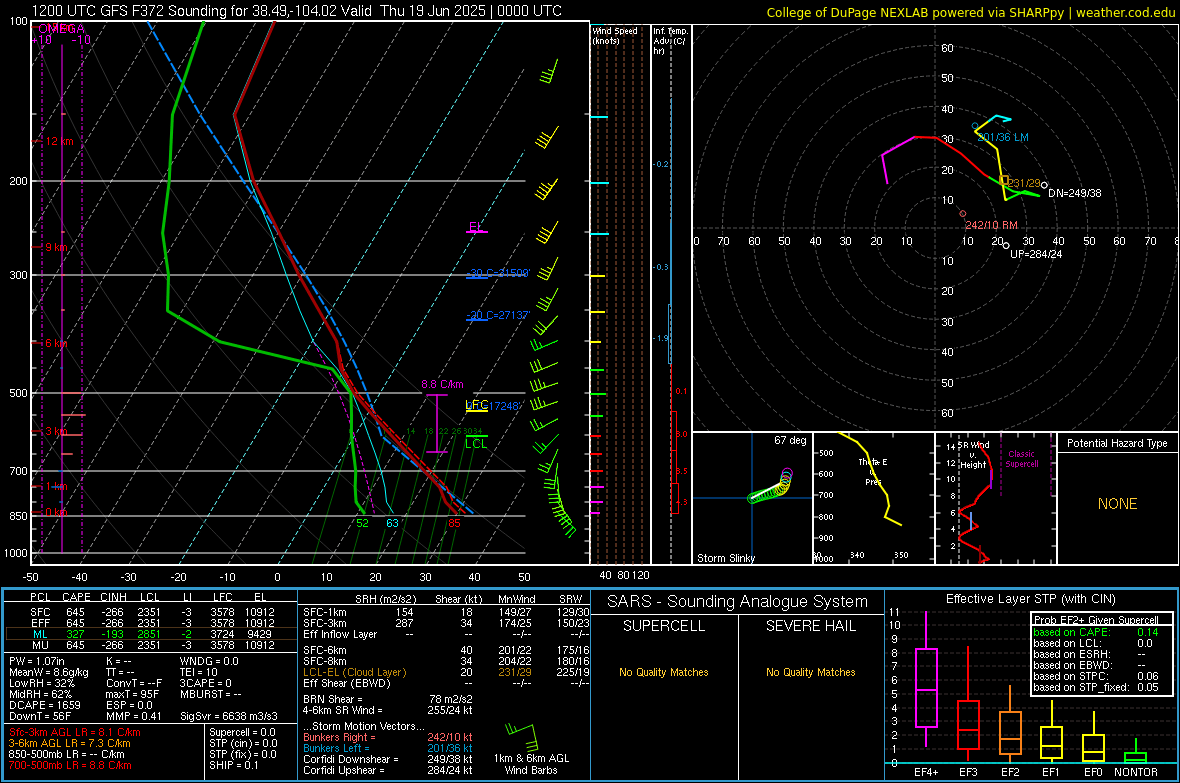Image resolution: width=1180 pixels, height=783 pixels.
Task: Click the Classic Supercell label
Action: (x=1022, y=459)
